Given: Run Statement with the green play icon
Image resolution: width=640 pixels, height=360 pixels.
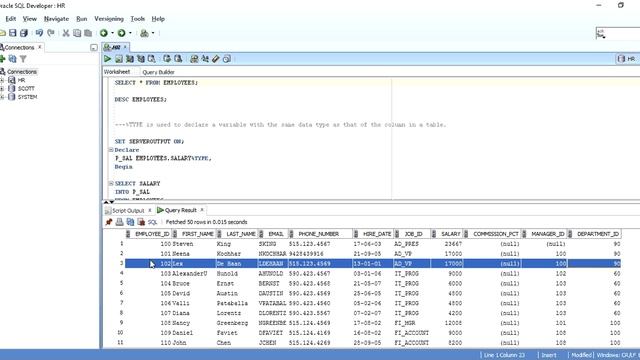Looking at the screenshot, I should pyautogui.click(x=107, y=59).
